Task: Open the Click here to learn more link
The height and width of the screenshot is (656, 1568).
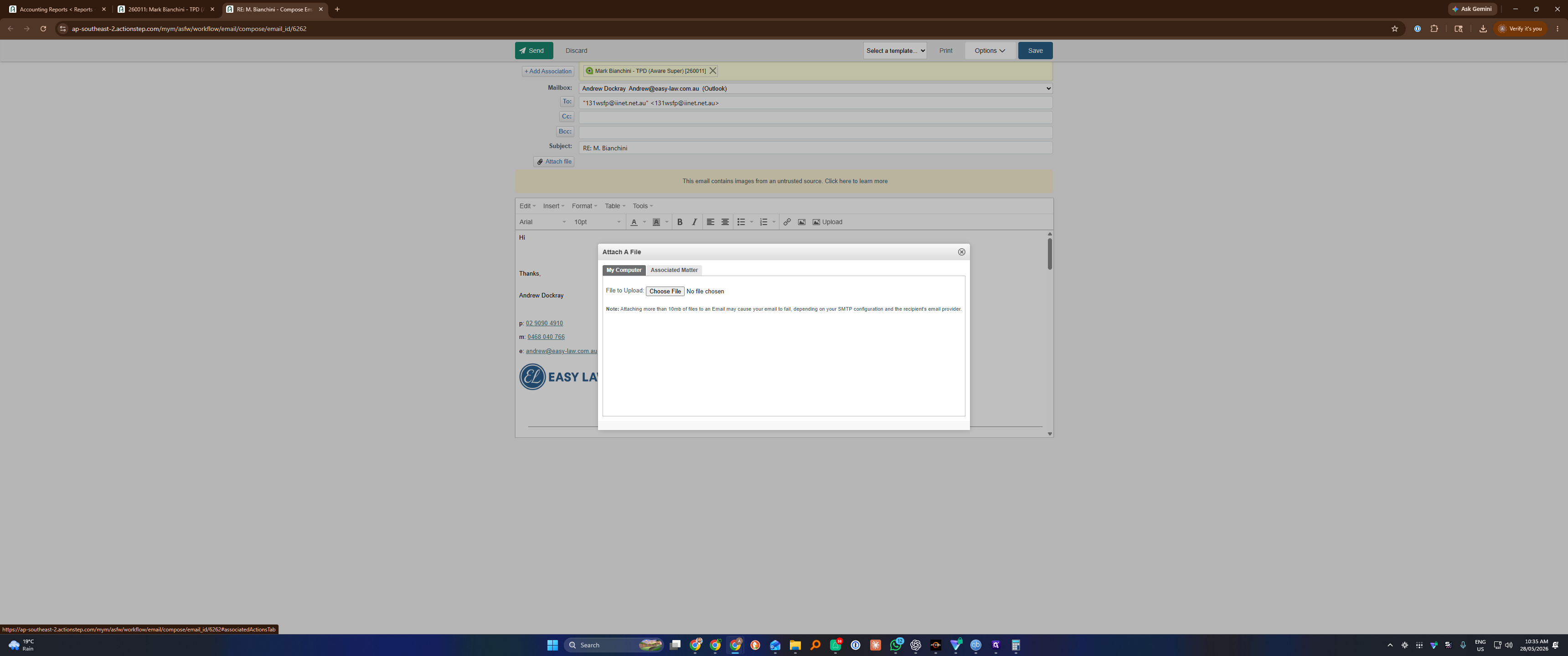Action: (x=856, y=181)
